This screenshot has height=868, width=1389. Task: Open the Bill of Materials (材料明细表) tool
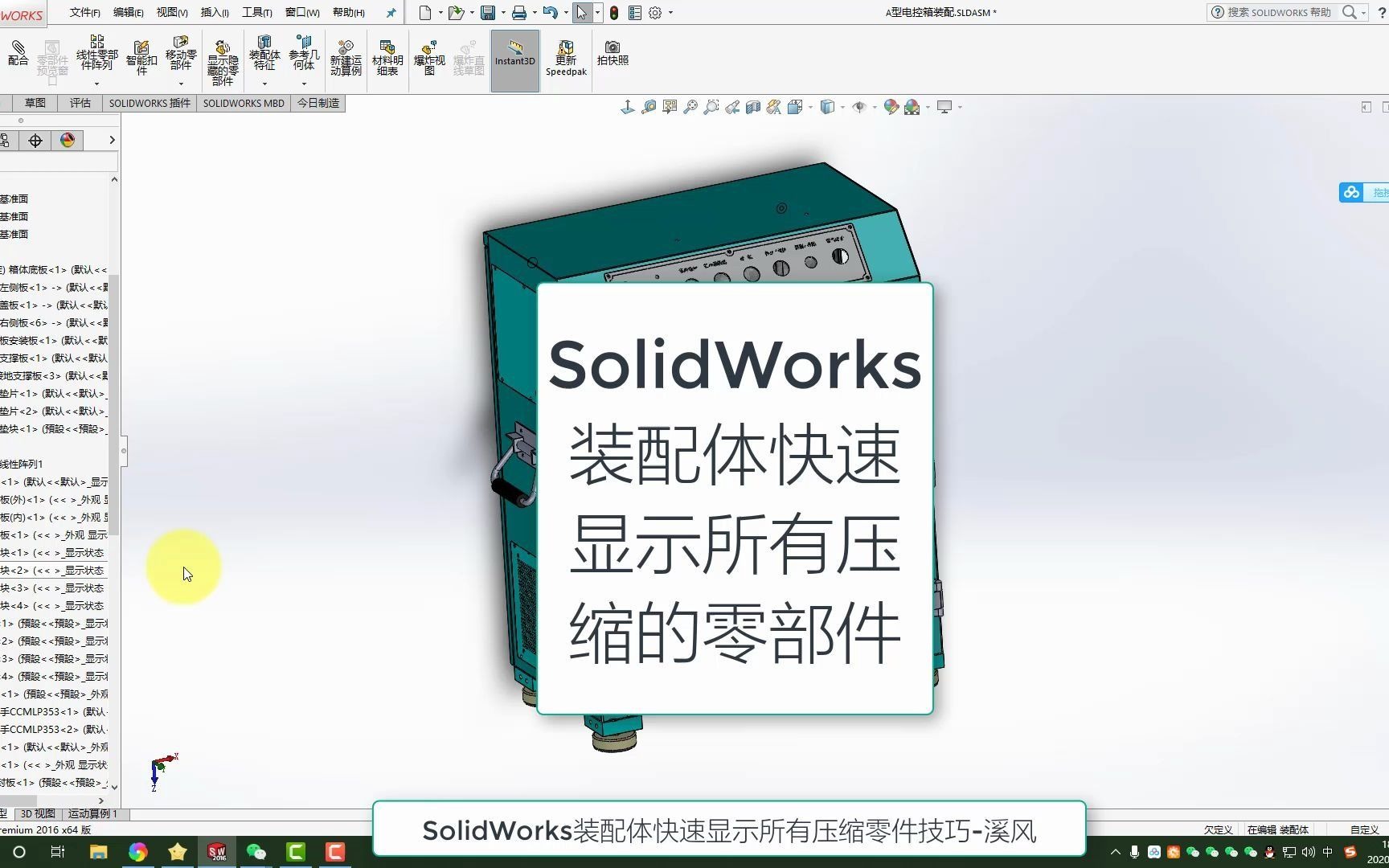click(387, 56)
